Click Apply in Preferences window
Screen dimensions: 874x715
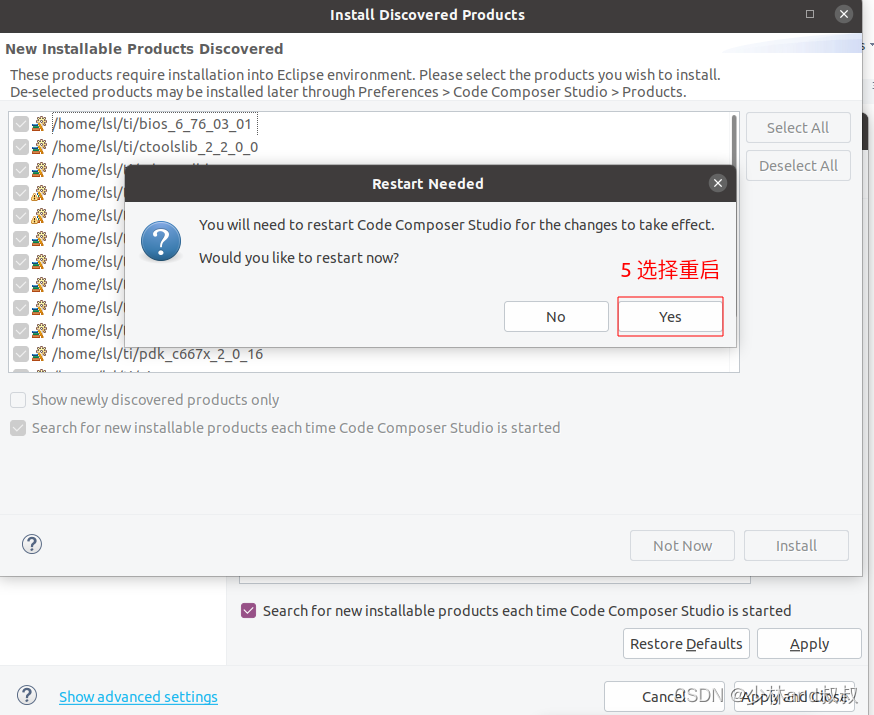[x=809, y=644]
